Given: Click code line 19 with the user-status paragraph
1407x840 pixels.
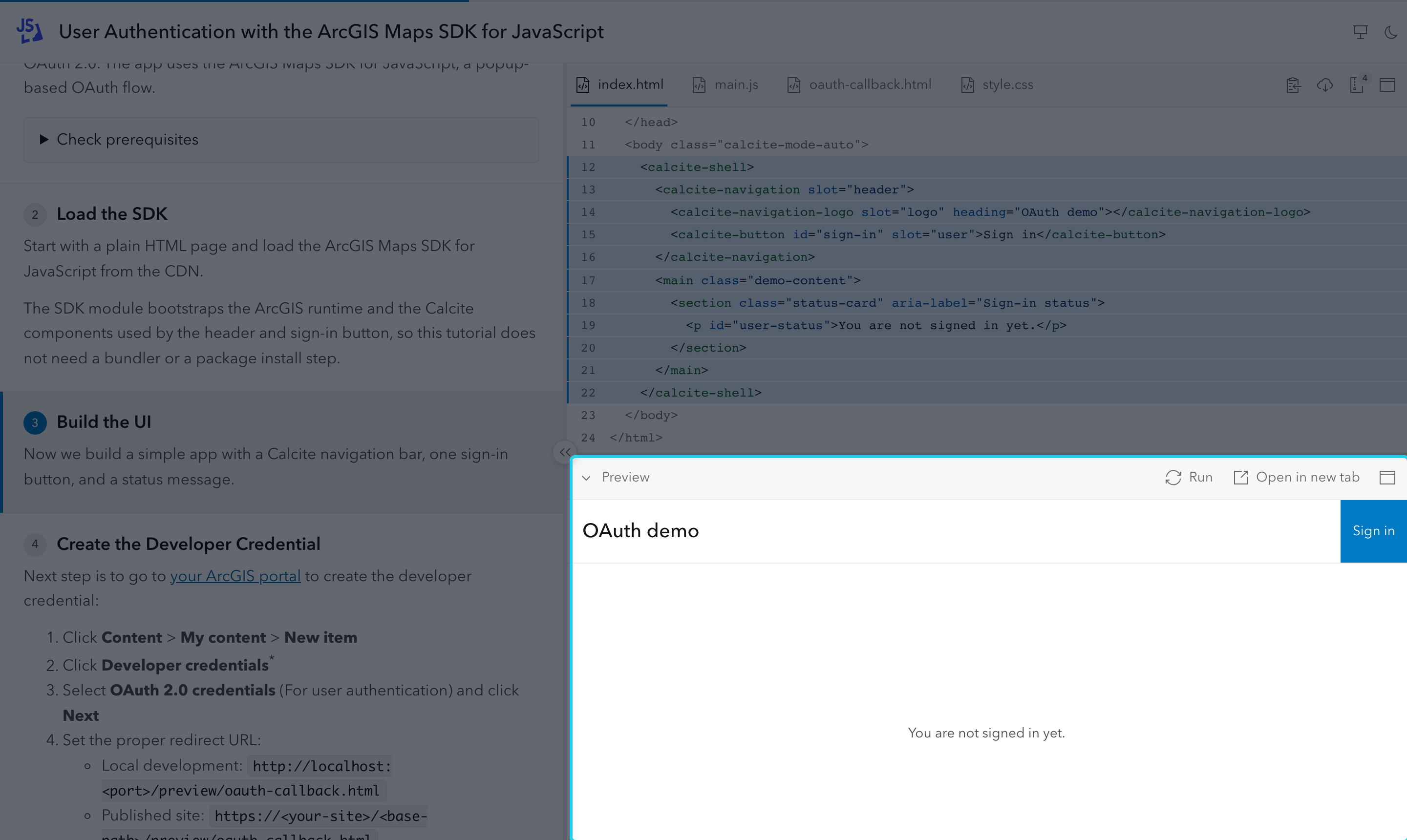Looking at the screenshot, I should pos(986,325).
